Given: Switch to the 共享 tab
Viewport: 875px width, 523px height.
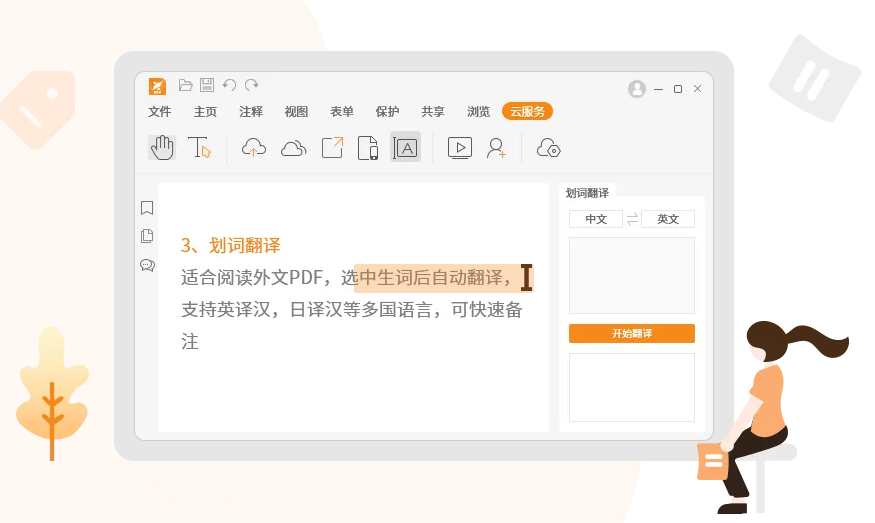Looking at the screenshot, I should 433,112.
